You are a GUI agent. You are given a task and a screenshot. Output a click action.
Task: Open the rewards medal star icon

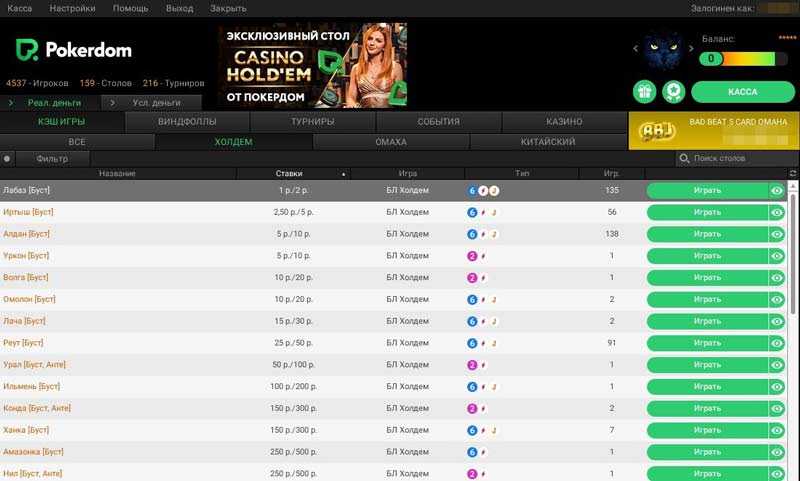[673, 91]
